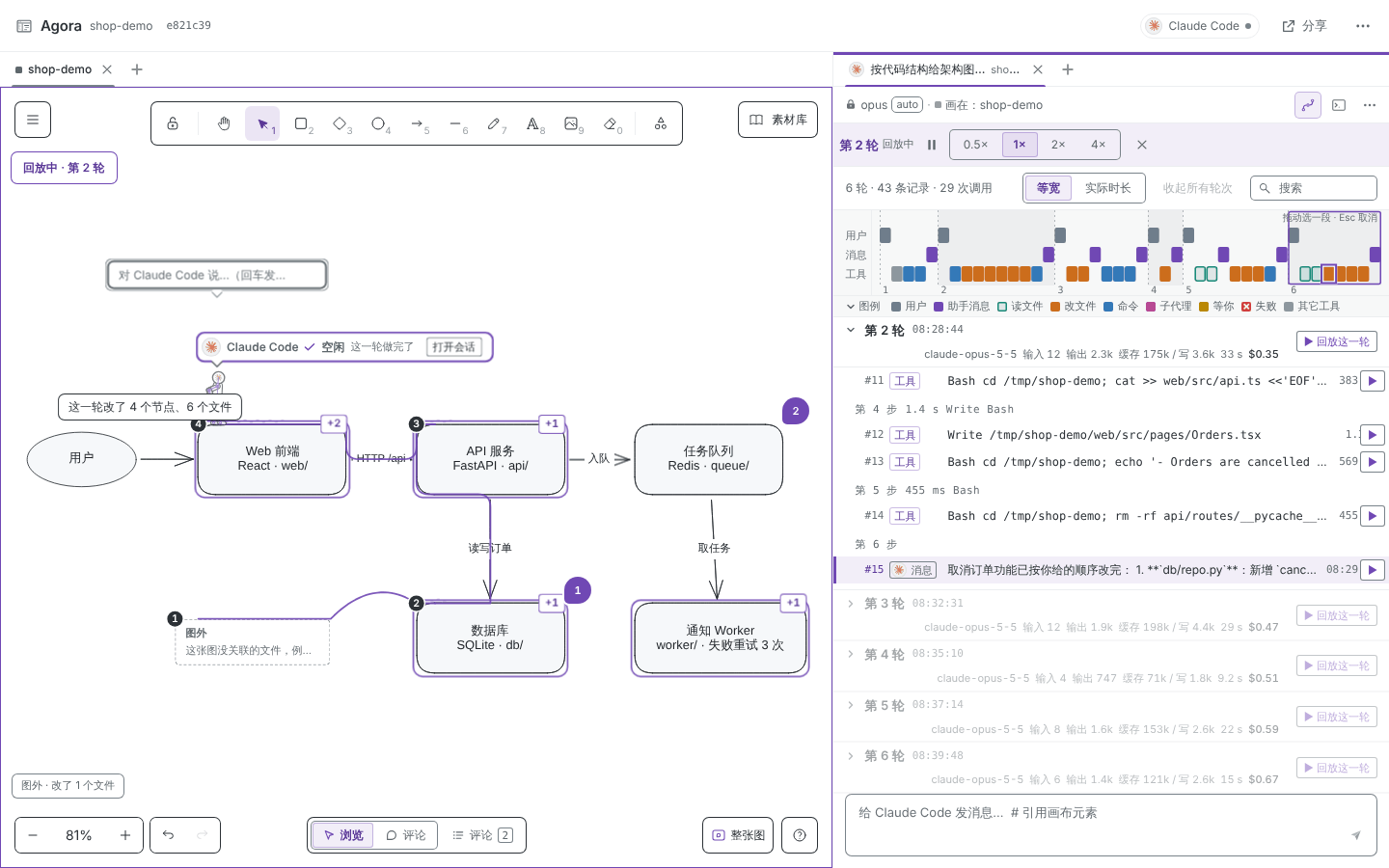This screenshot has height=868, width=1389.
Task: Select the rectangle shape tool
Action: click(302, 123)
